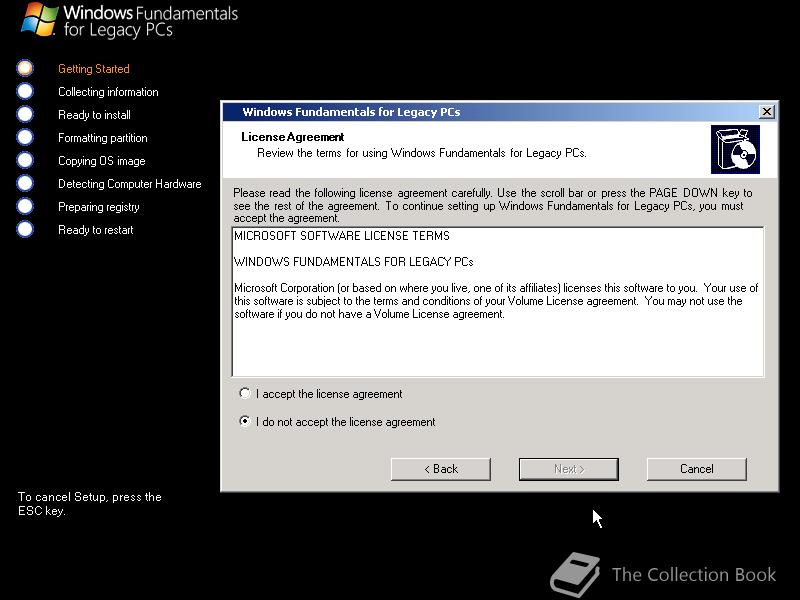The width and height of the screenshot is (800, 600).
Task: Click the Detecting Computer Hardware step bullet
Action: (x=25, y=183)
